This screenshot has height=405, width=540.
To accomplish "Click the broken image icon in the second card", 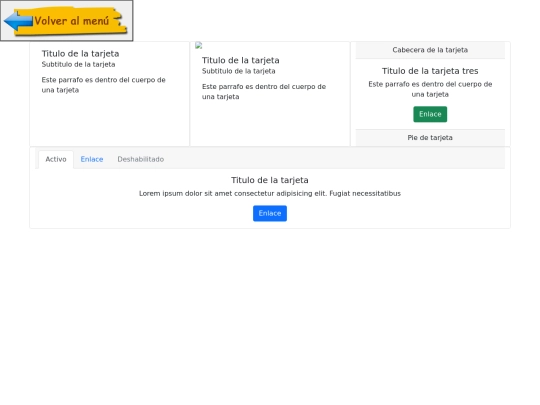I will [199, 45].
